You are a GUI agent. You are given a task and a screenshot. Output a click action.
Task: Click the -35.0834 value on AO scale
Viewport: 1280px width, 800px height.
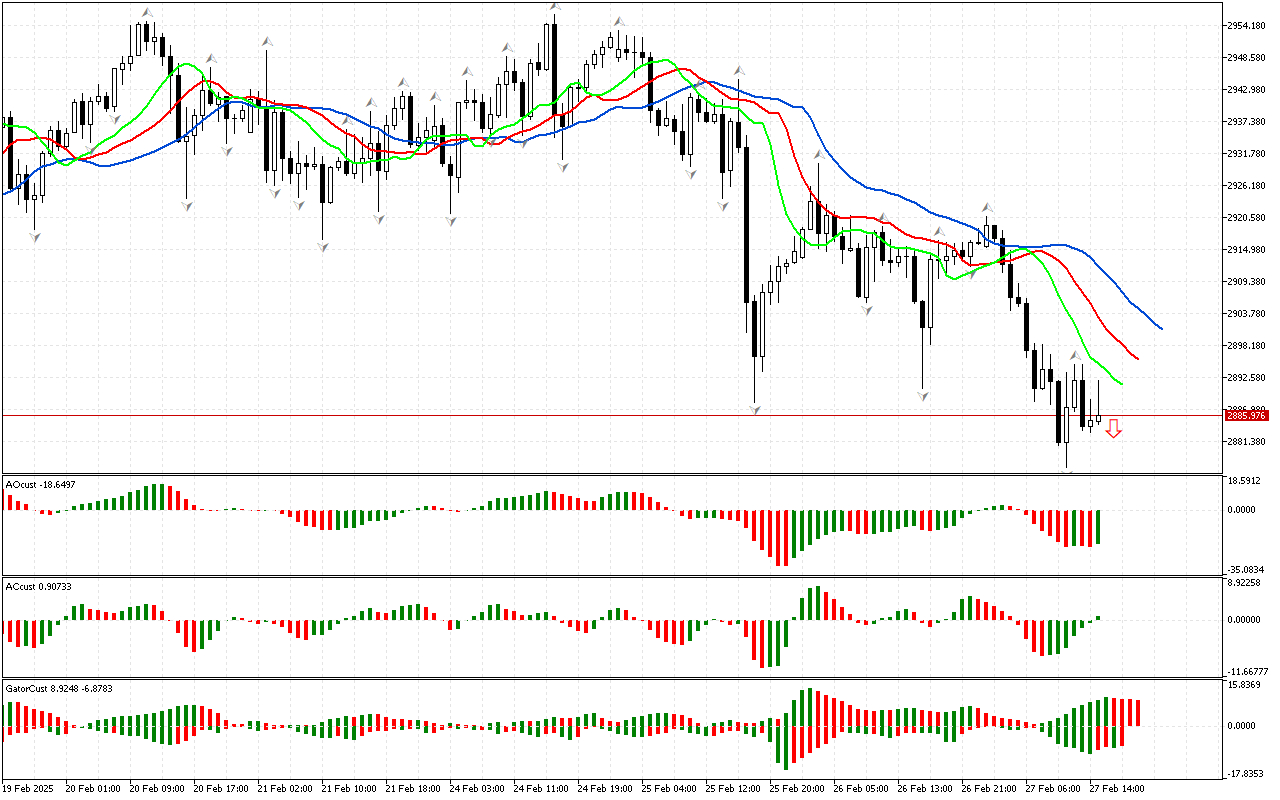click(x=1246, y=569)
